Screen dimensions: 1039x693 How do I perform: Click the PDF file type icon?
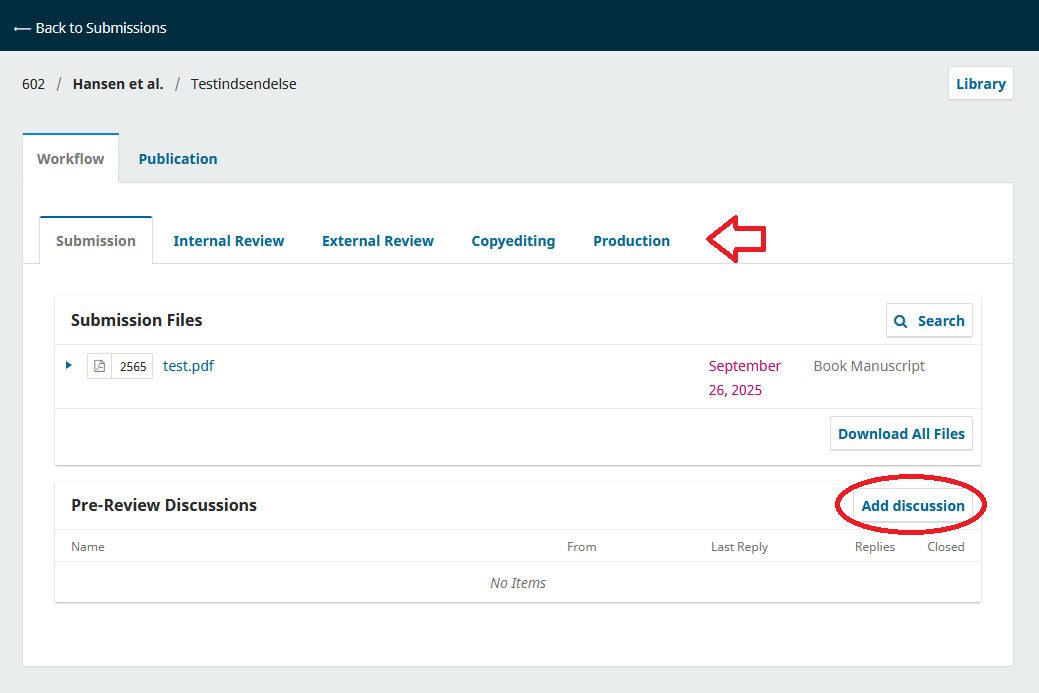click(x=99, y=366)
